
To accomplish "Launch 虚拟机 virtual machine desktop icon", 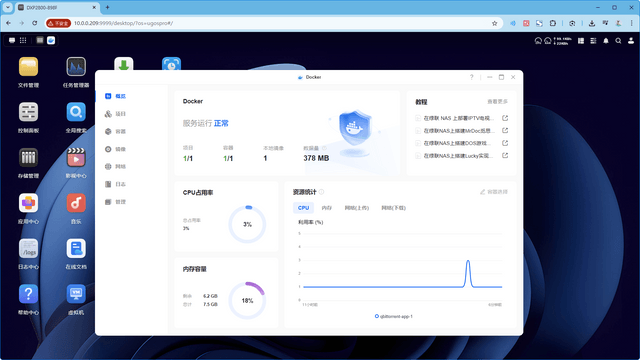I will tap(76, 294).
